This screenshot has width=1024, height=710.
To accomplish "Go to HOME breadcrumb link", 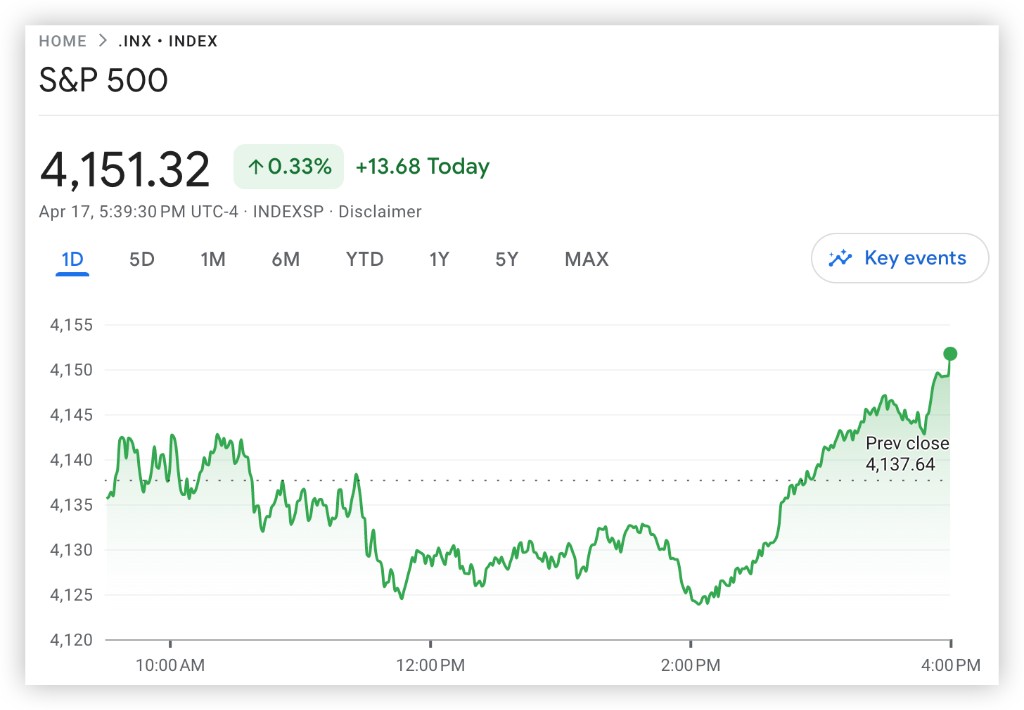I will click(x=62, y=41).
